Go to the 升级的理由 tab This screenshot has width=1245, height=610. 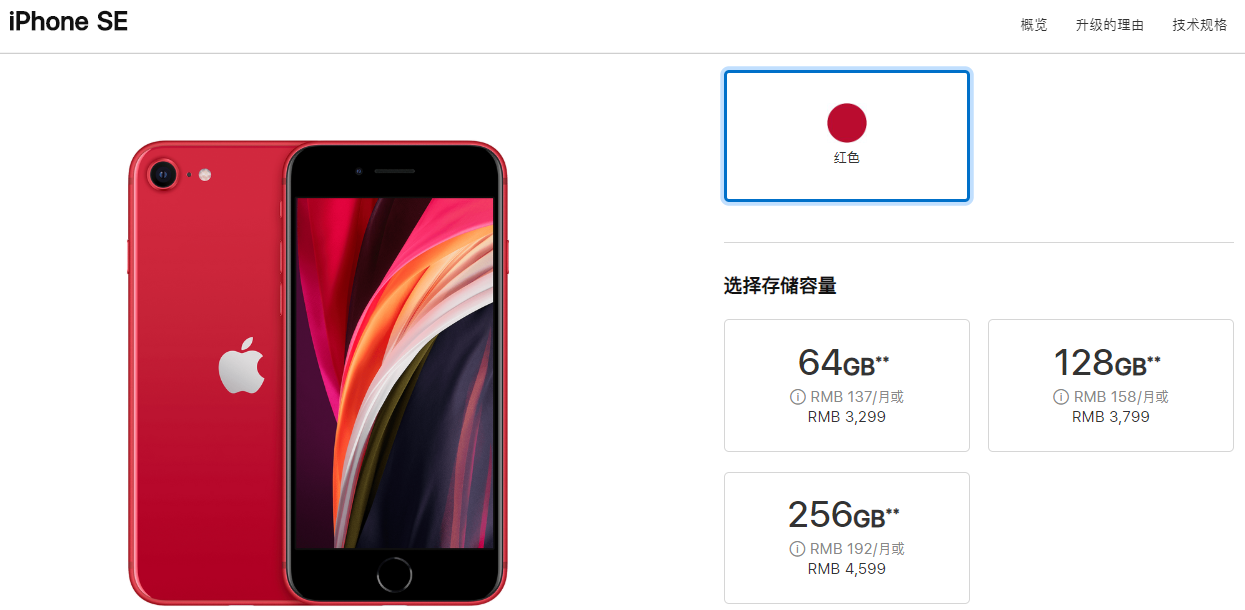1110,25
